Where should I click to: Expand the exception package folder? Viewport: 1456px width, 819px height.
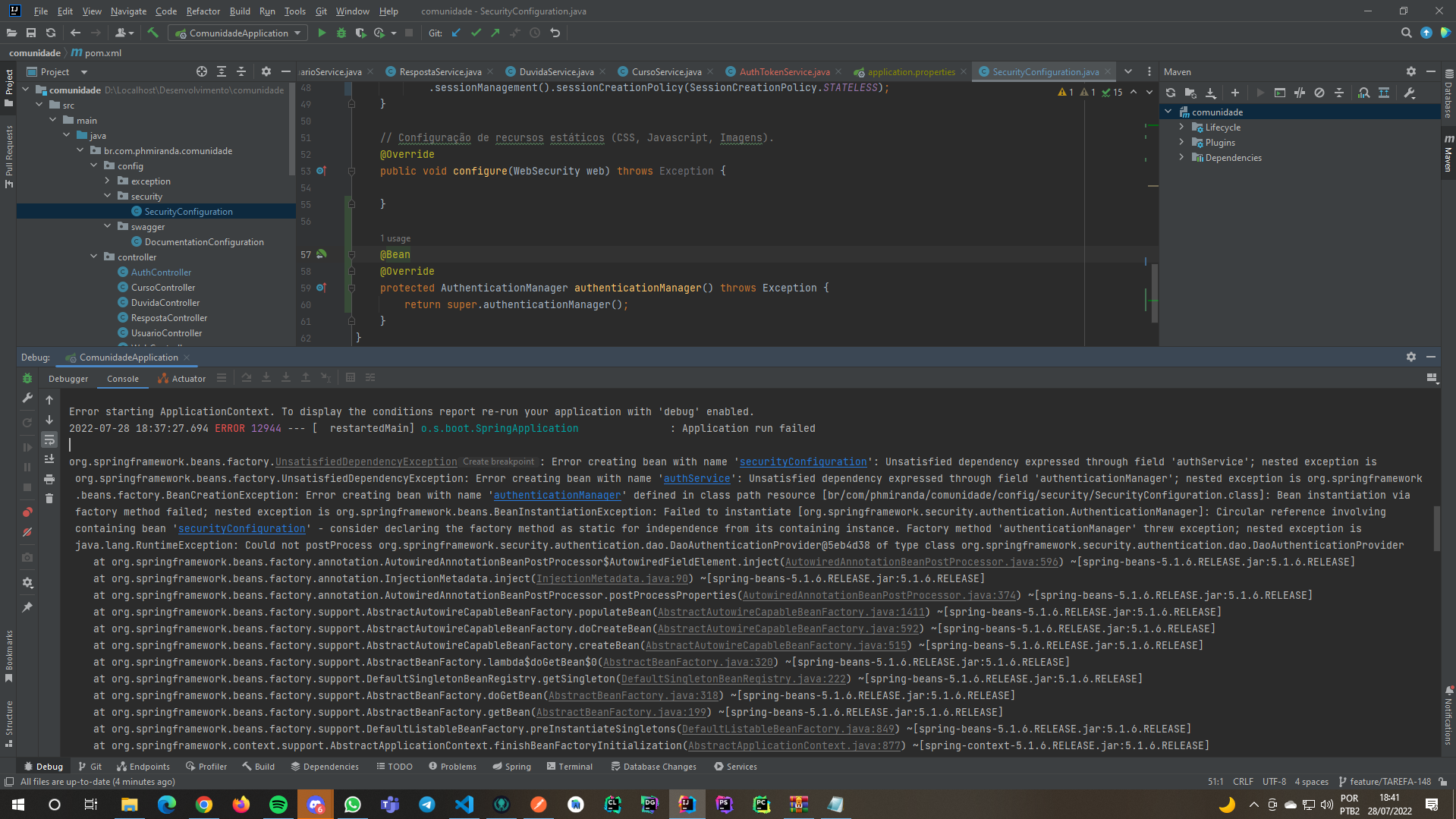click(x=108, y=181)
